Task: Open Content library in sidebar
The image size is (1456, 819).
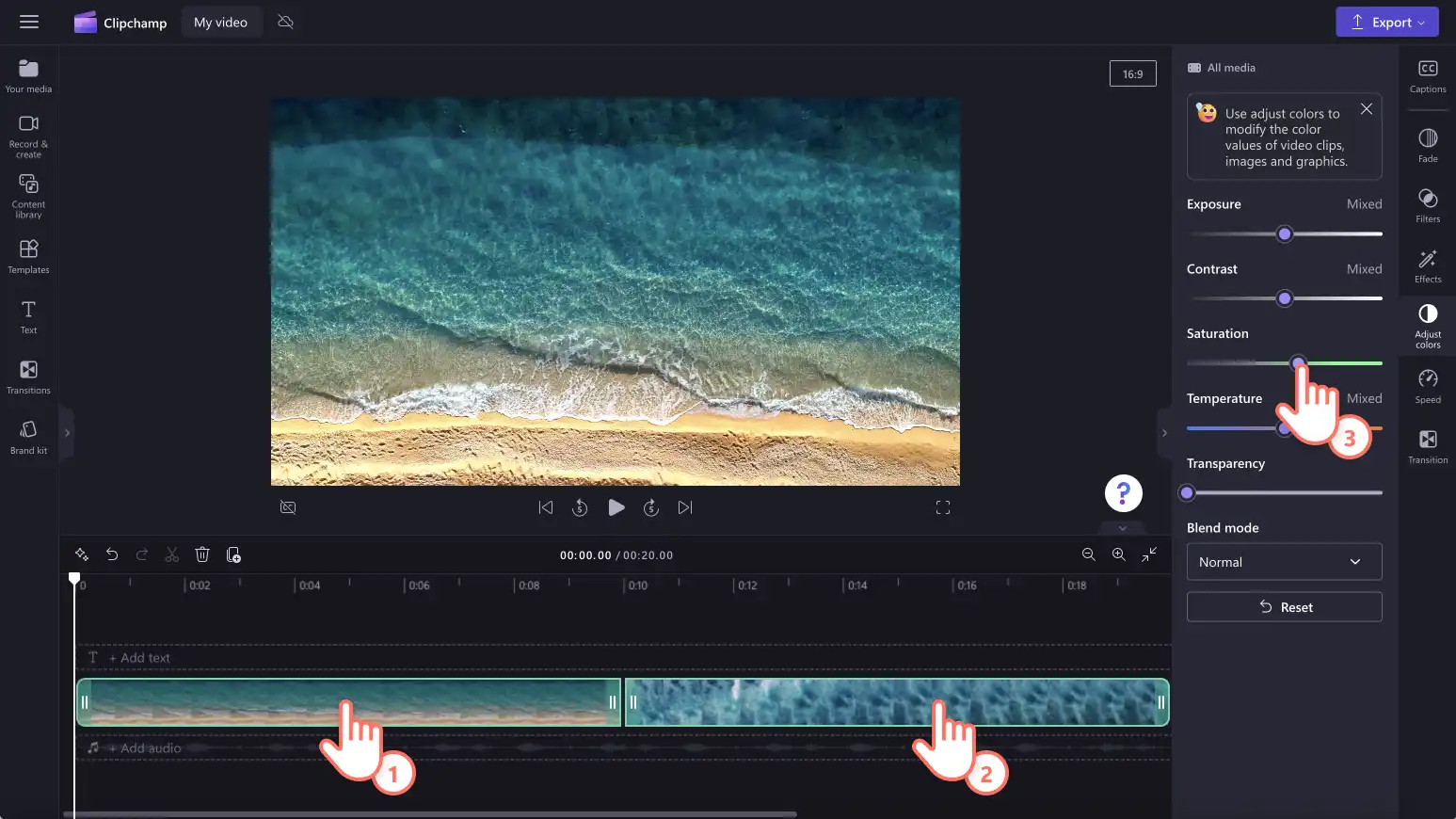Action: (28, 196)
